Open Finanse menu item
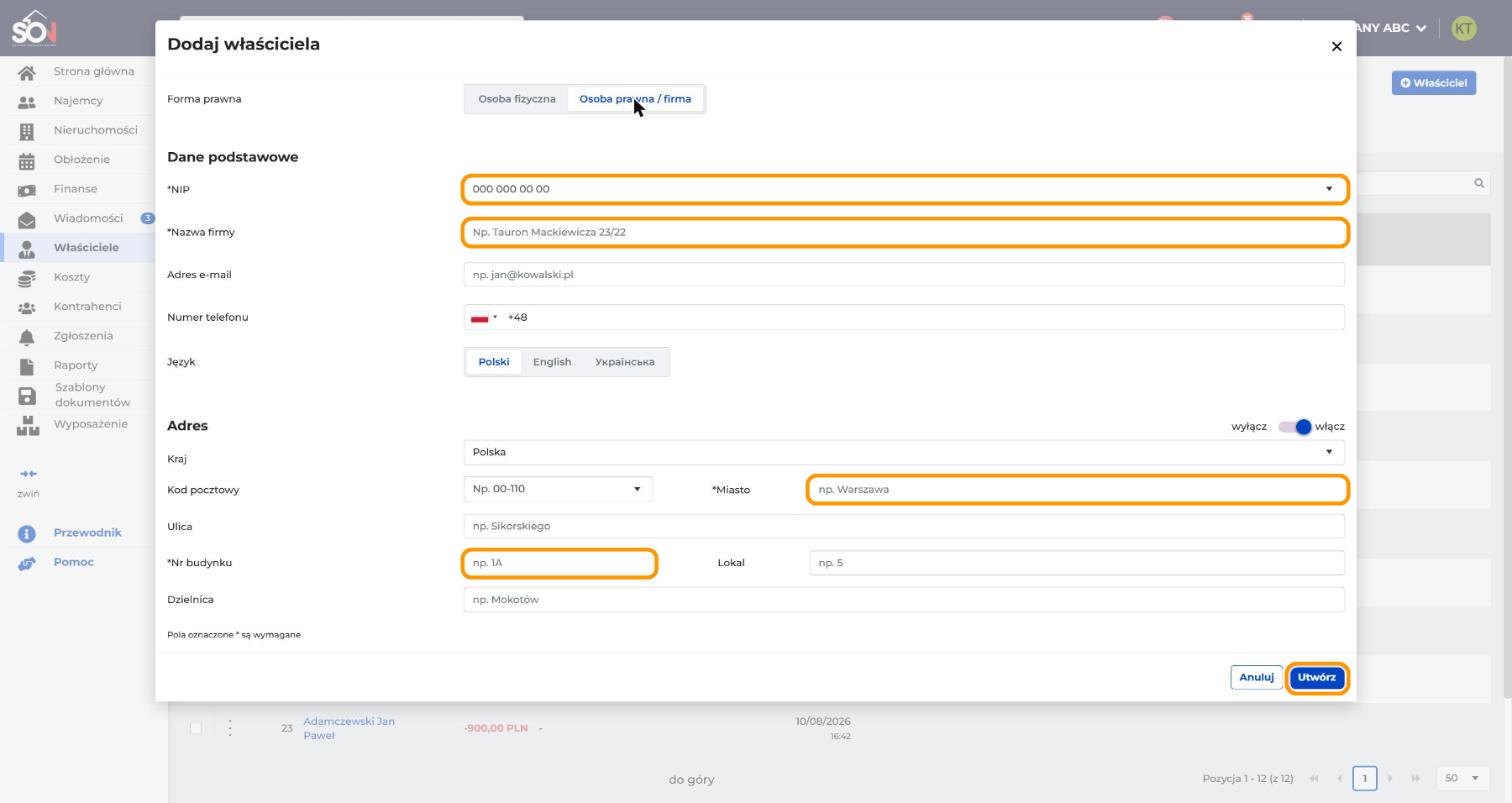The image size is (1512, 803). 75,189
